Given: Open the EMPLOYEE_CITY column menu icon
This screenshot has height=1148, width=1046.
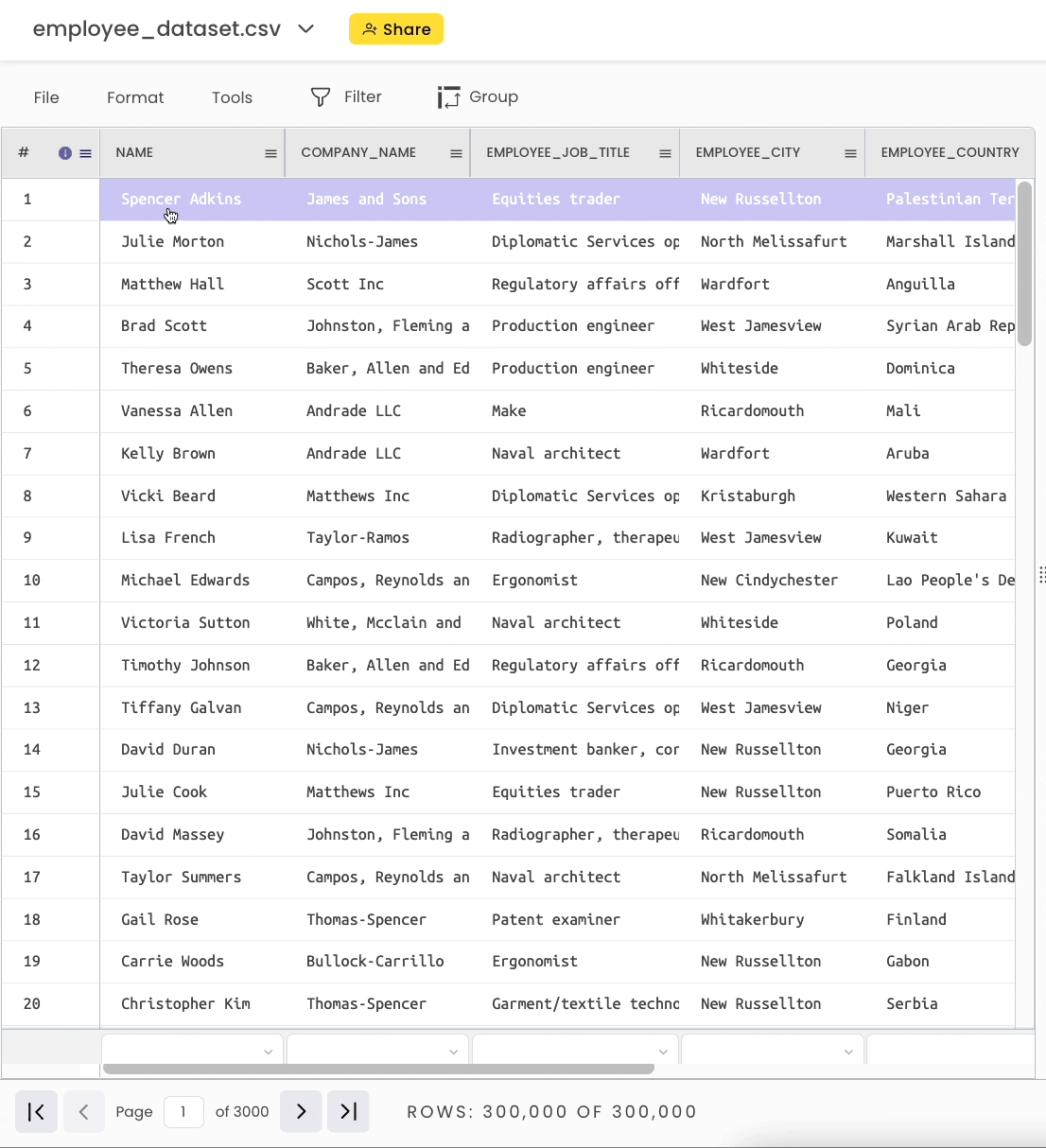Looking at the screenshot, I should coord(850,153).
